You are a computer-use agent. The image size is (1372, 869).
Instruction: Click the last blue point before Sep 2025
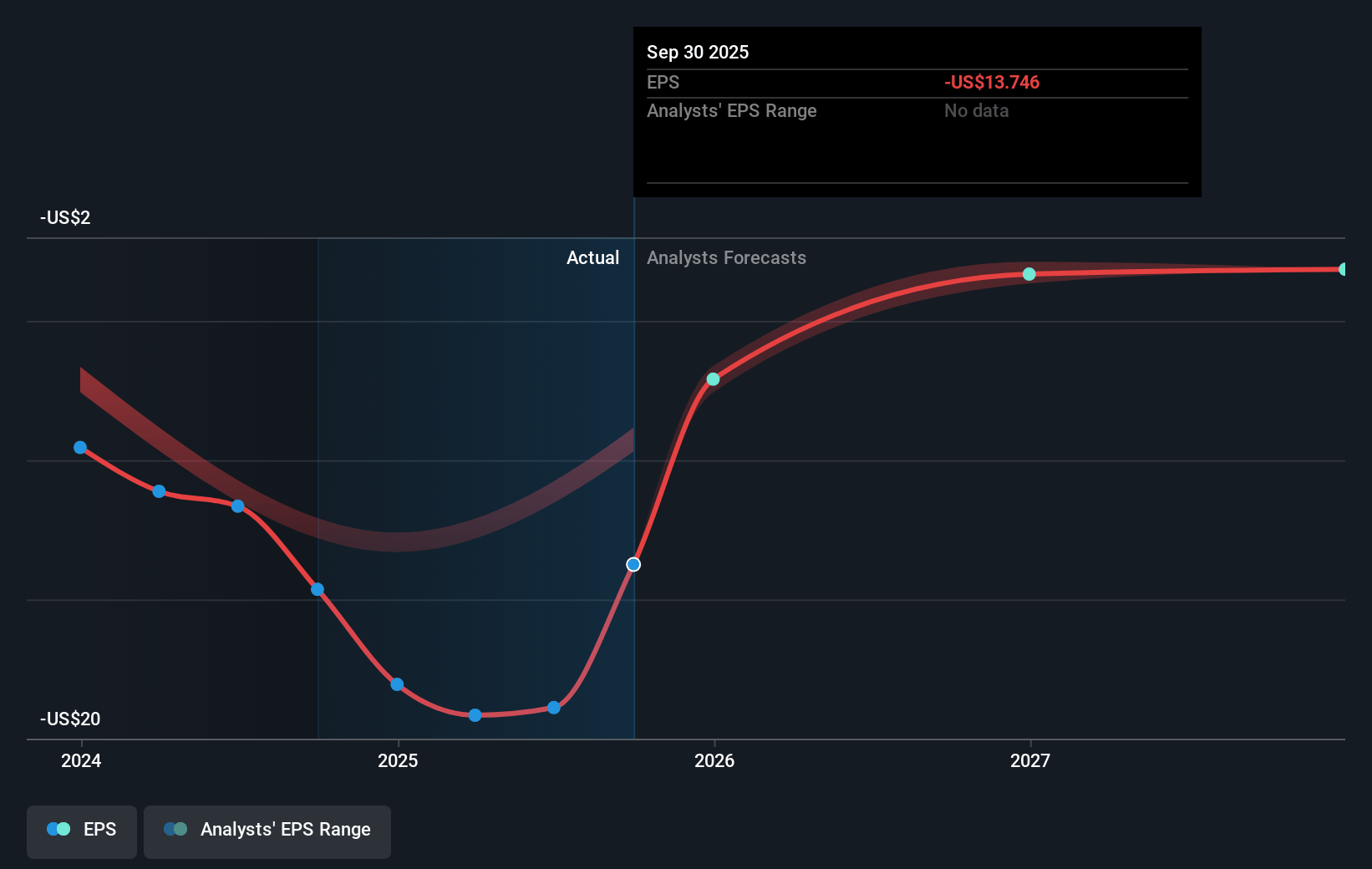[554, 708]
